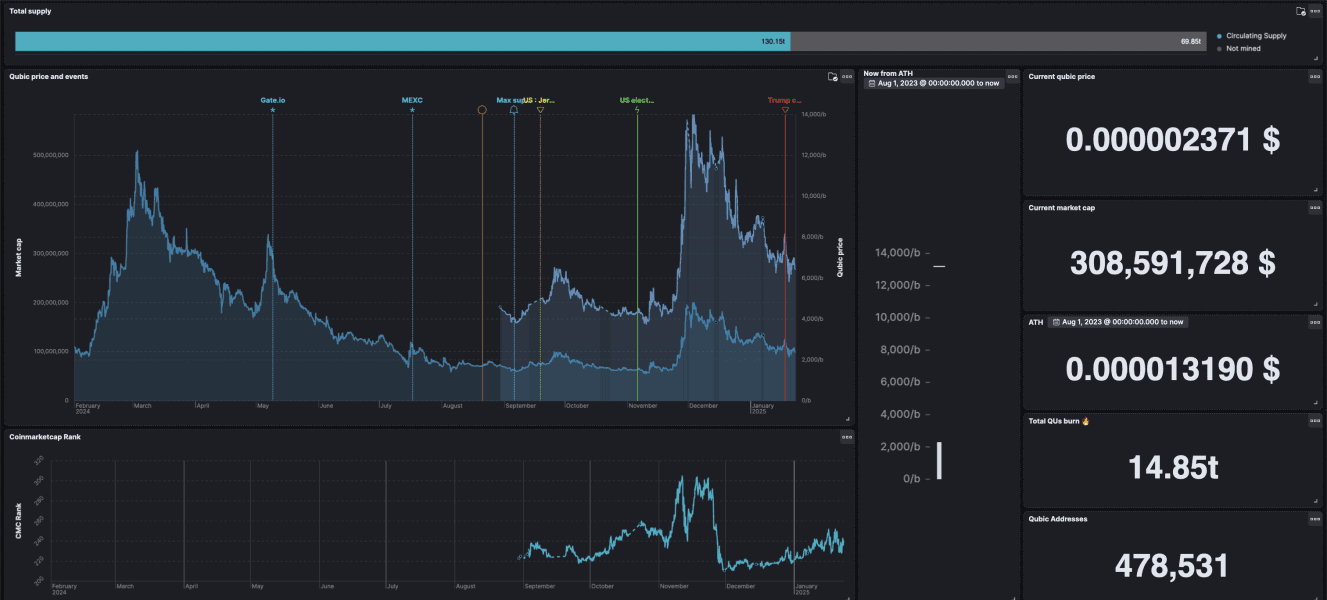This screenshot has height=600, width=1327.
Task: Open ATH panel custom time range badge
Action: (1118, 322)
